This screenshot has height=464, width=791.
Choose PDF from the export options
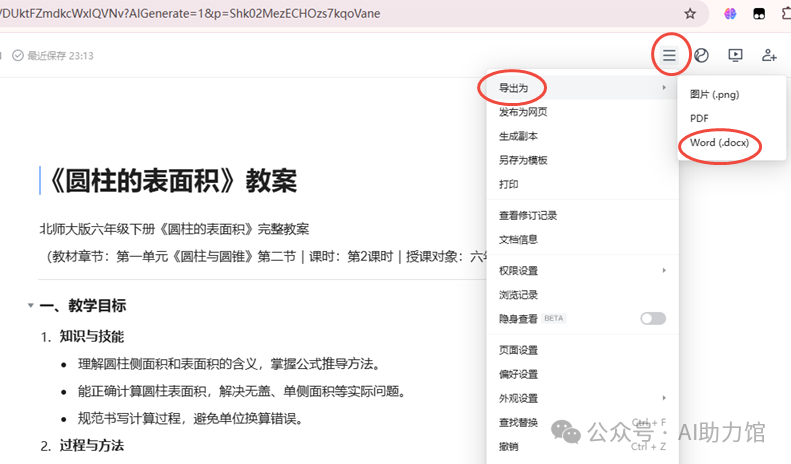point(699,118)
